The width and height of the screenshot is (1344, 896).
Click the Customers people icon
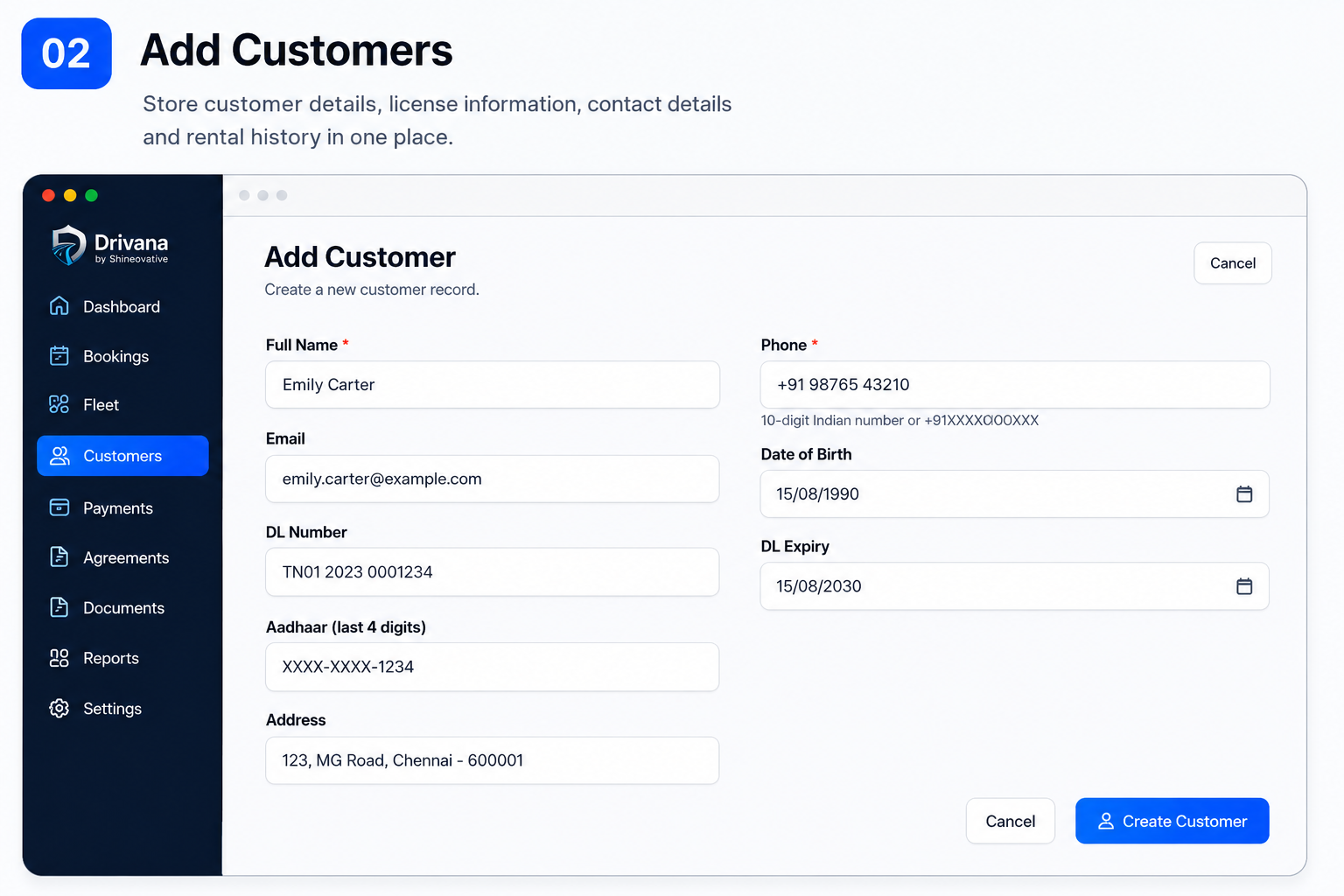point(59,456)
